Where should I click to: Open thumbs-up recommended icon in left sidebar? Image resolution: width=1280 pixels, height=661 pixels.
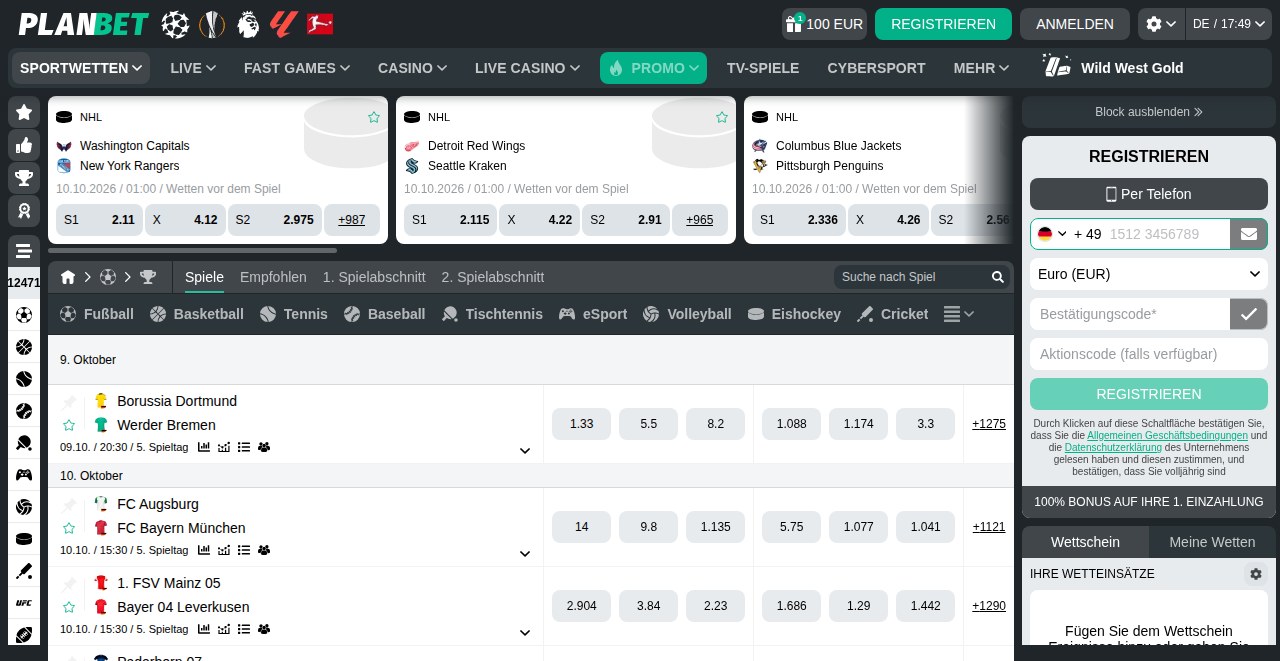tap(24, 145)
